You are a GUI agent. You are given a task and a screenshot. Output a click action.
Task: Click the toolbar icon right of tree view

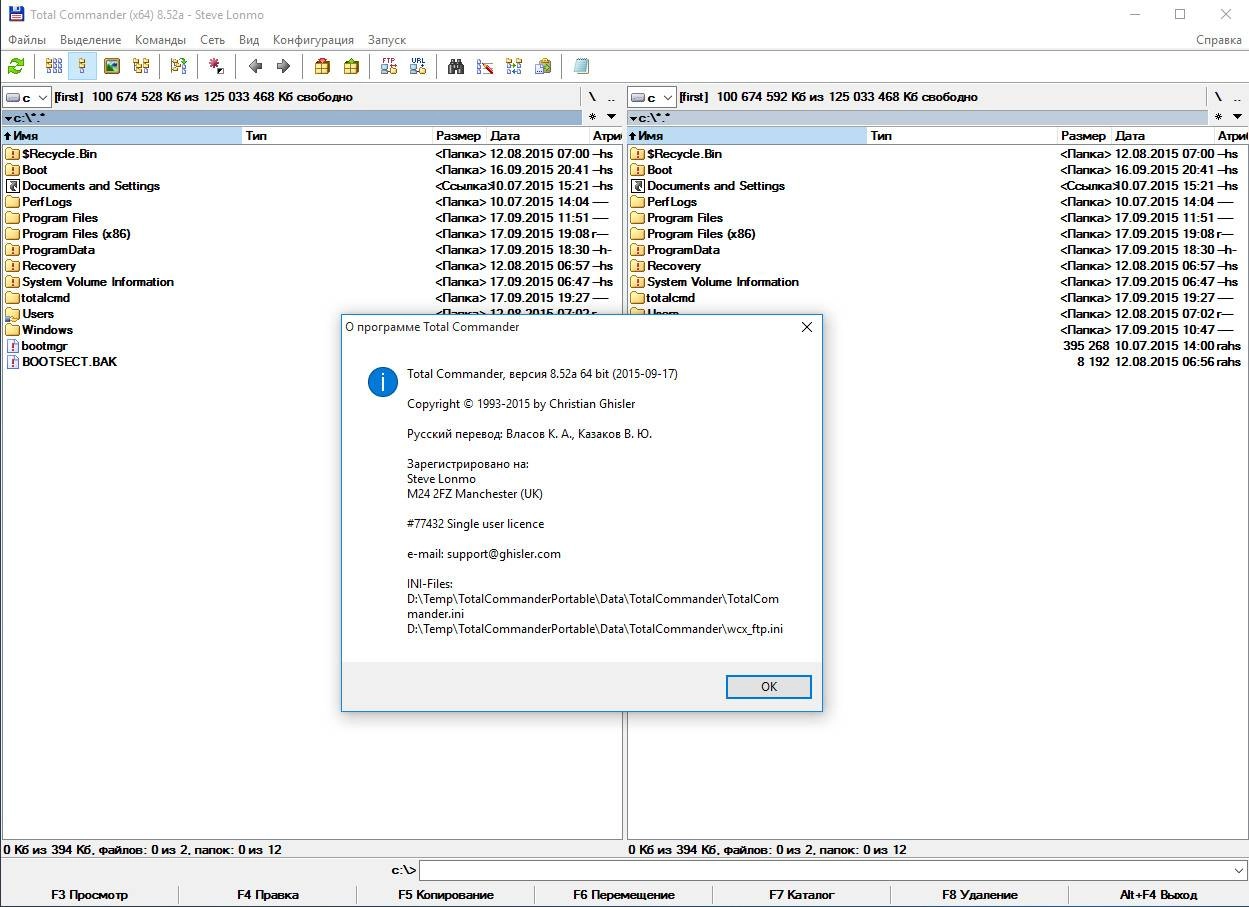point(178,66)
